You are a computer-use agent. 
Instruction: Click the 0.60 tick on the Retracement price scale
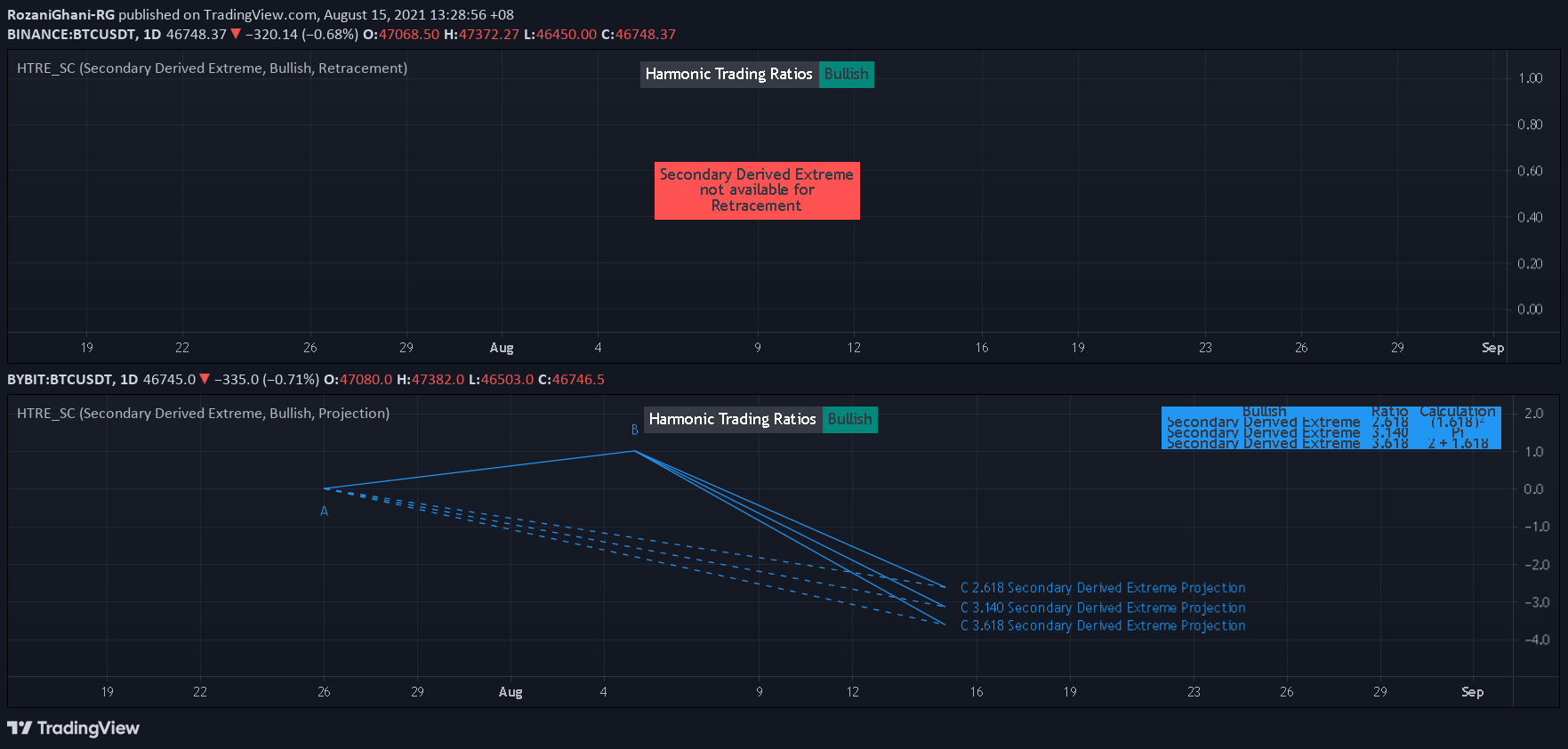[x=1531, y=171]
